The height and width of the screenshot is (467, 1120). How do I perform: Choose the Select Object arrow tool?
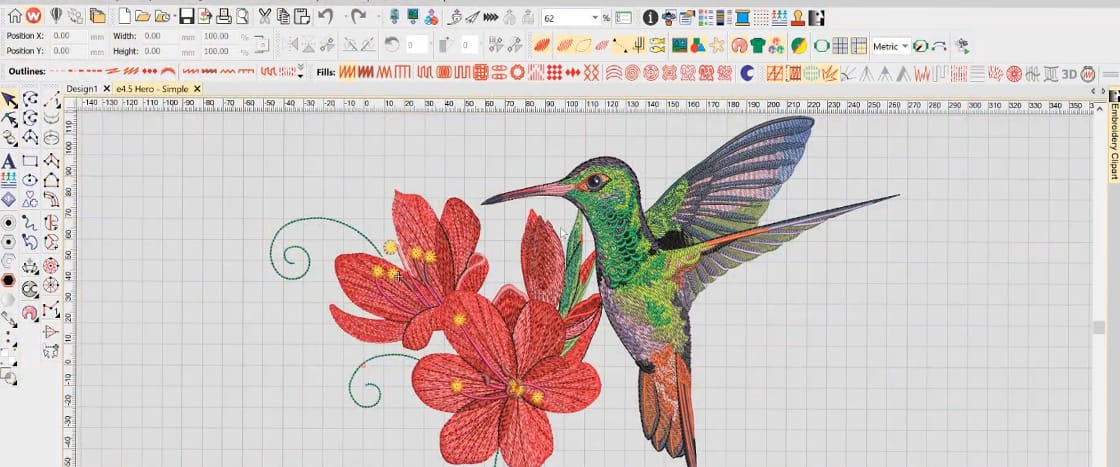coord(9,99)
